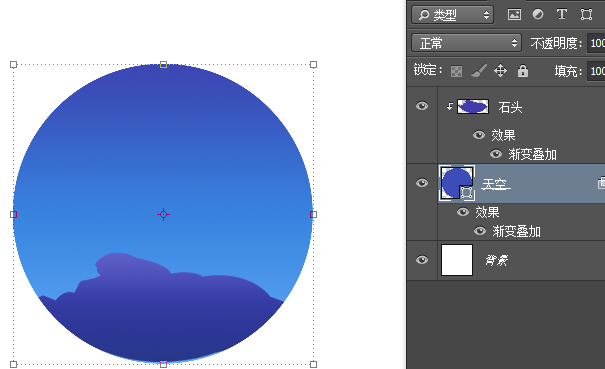Viewport: 605px width, 369px height.
Task: Click the 填充 fill value field
Action: point(596,71)
